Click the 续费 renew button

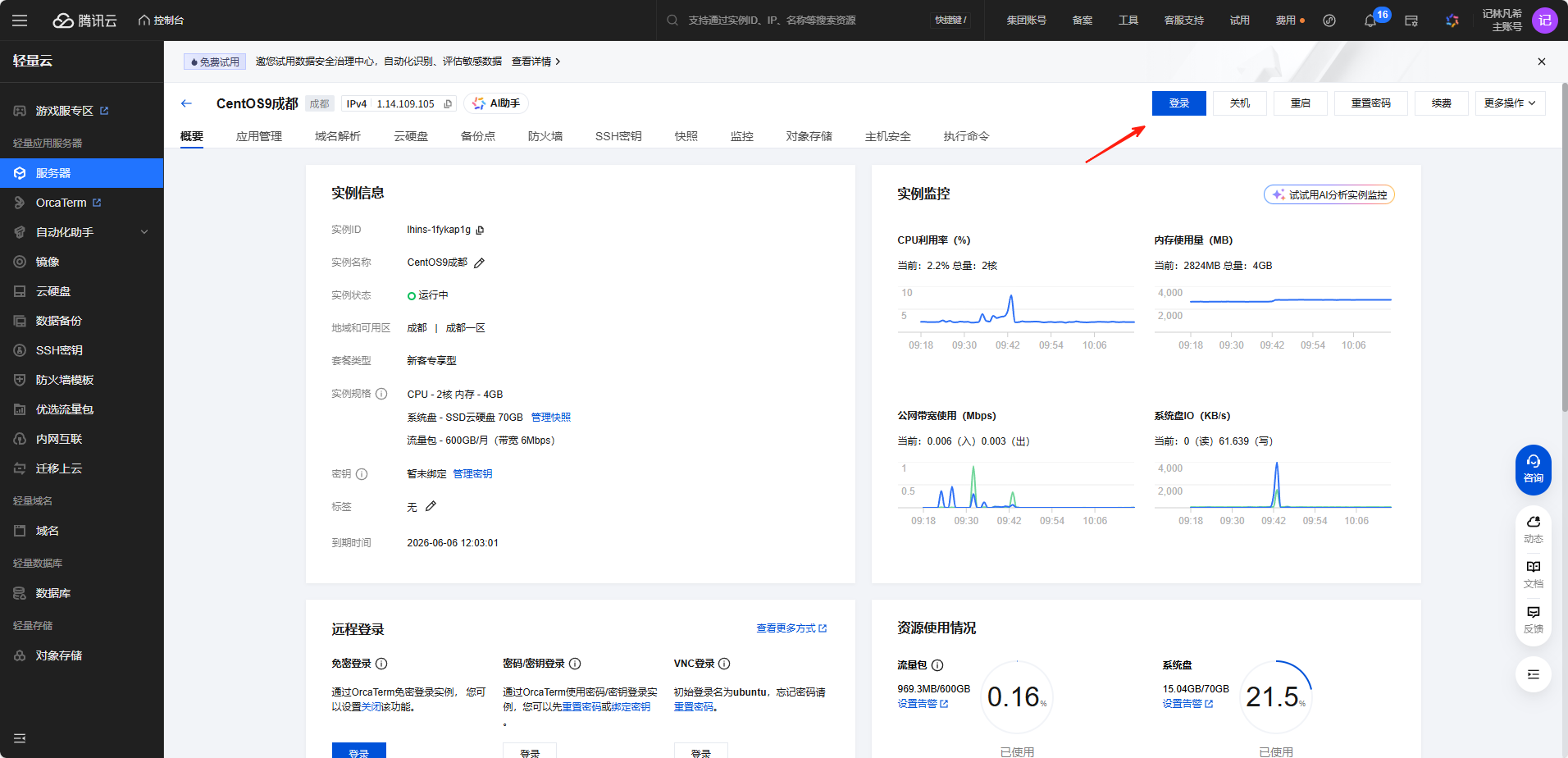tap(1442, 103)
